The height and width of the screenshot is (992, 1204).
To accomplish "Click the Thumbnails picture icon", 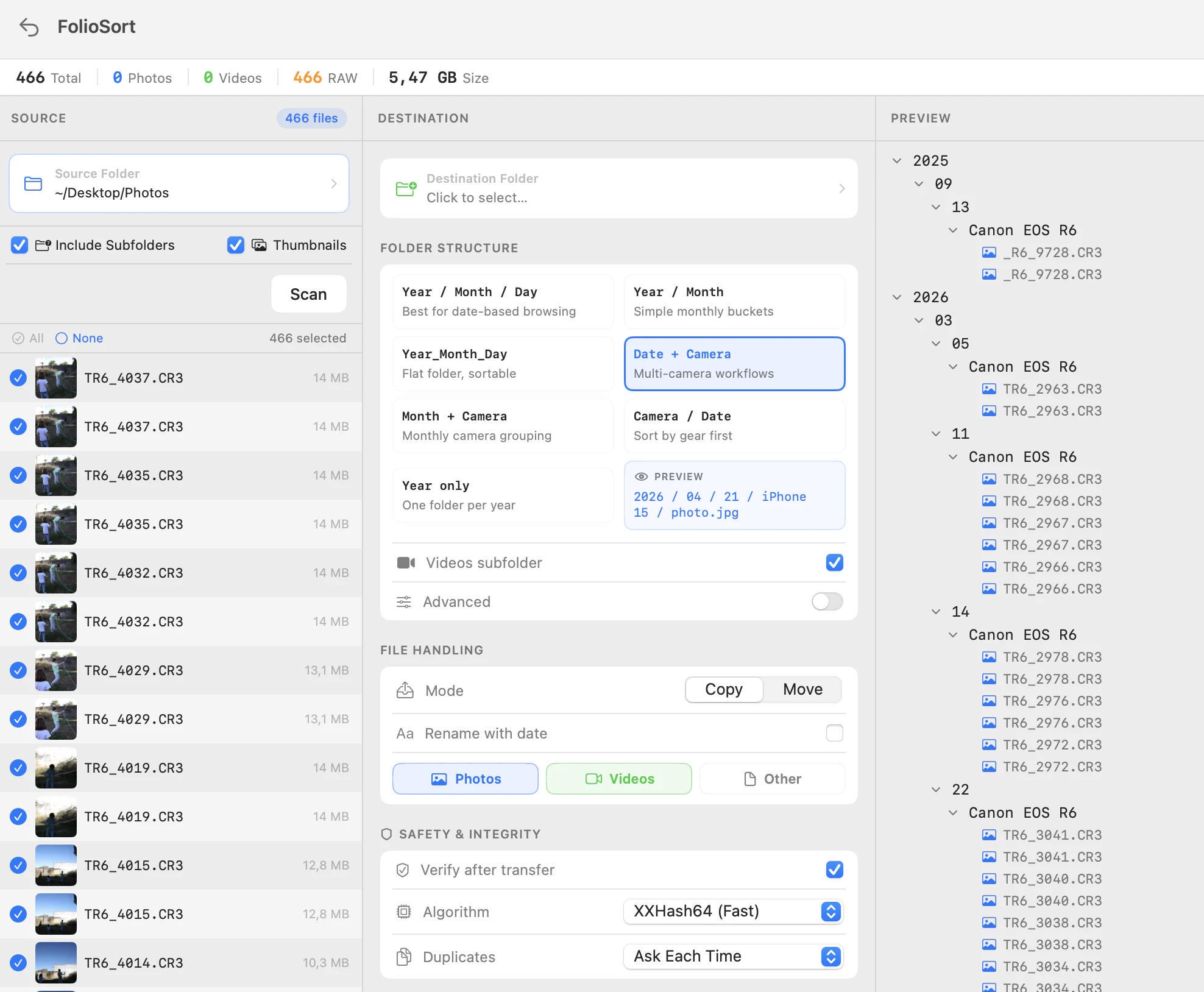I will pyautogui.click(x=259, y=245).
